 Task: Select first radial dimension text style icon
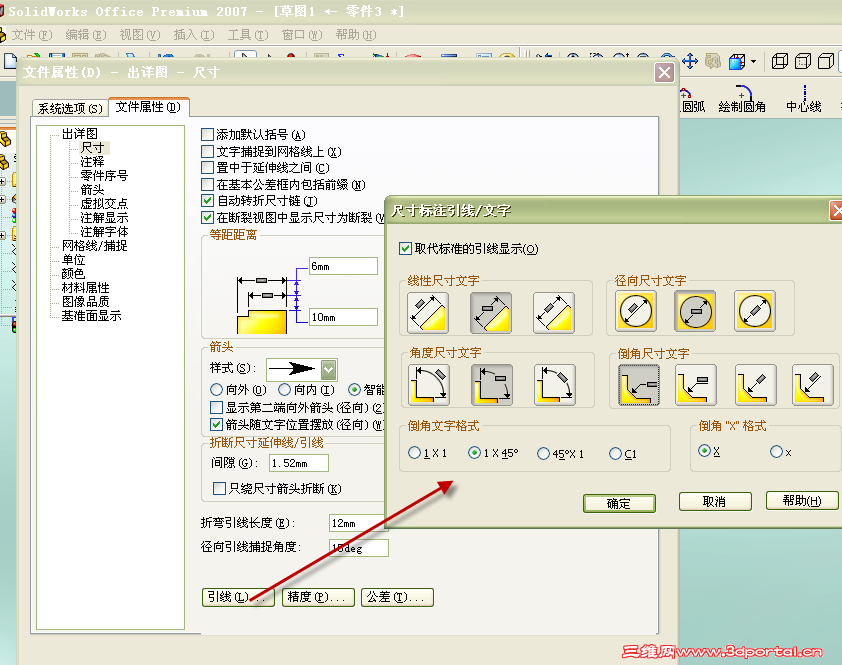coord(636,312)
